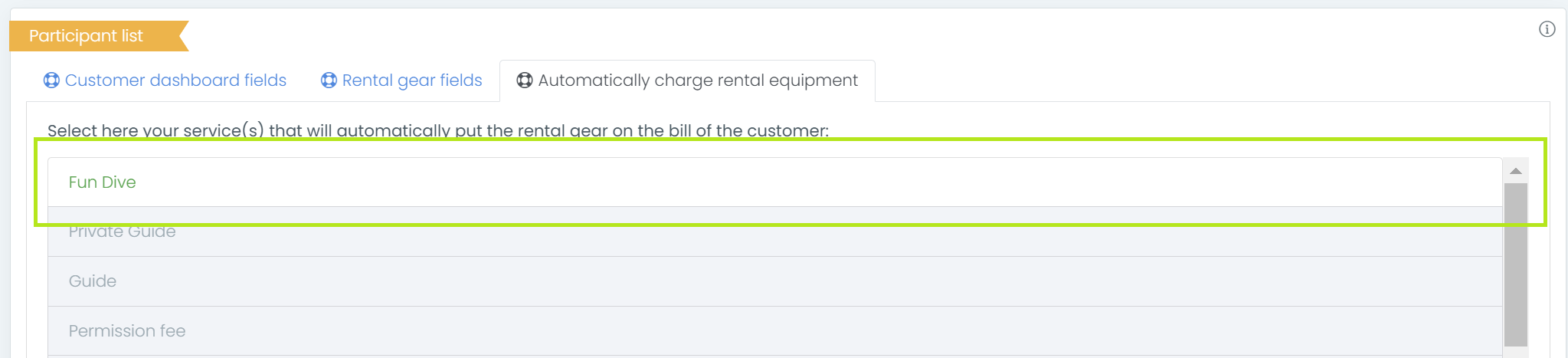Click the lifebuoy icon beside Automatically charge rental equipment
The width and height of the screenshot is (1568, 358).
[525, 80]
